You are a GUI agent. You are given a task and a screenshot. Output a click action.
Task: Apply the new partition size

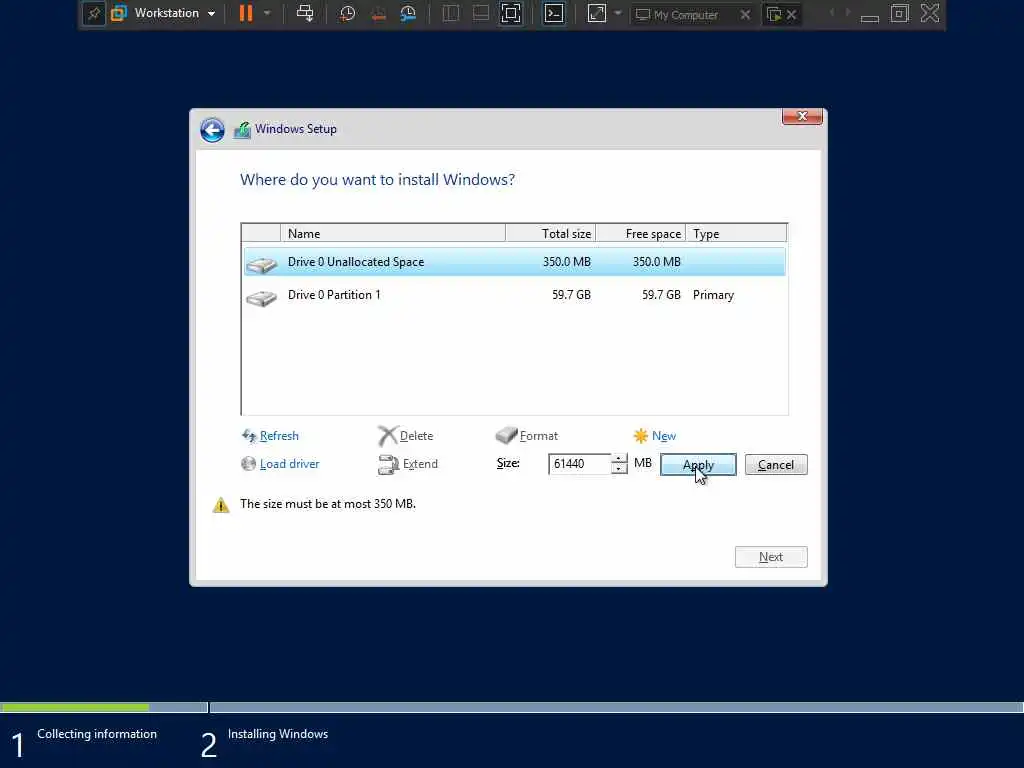click(698, 464)
